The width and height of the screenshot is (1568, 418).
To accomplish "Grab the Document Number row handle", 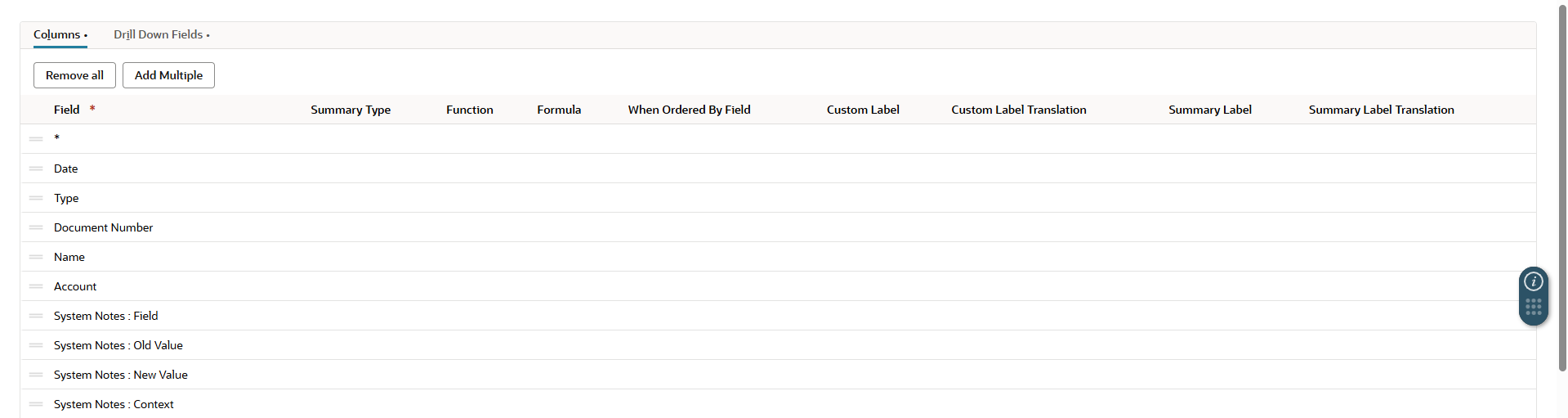I will point(36,227).
